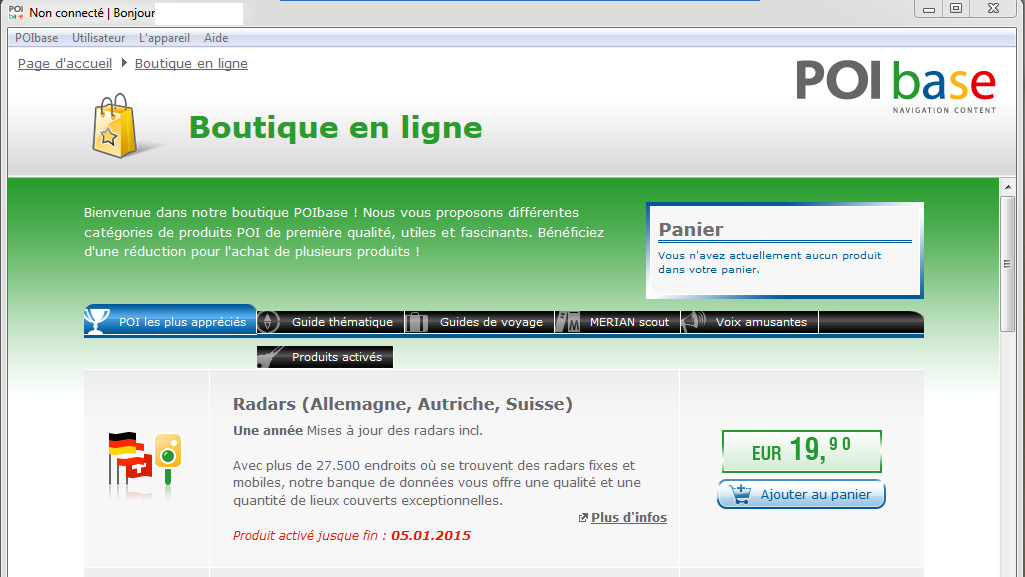Viewport: 1025px width, 577px height.
Task: Go to Page d'accueil breadcrumb link
Action: [65, 64]
